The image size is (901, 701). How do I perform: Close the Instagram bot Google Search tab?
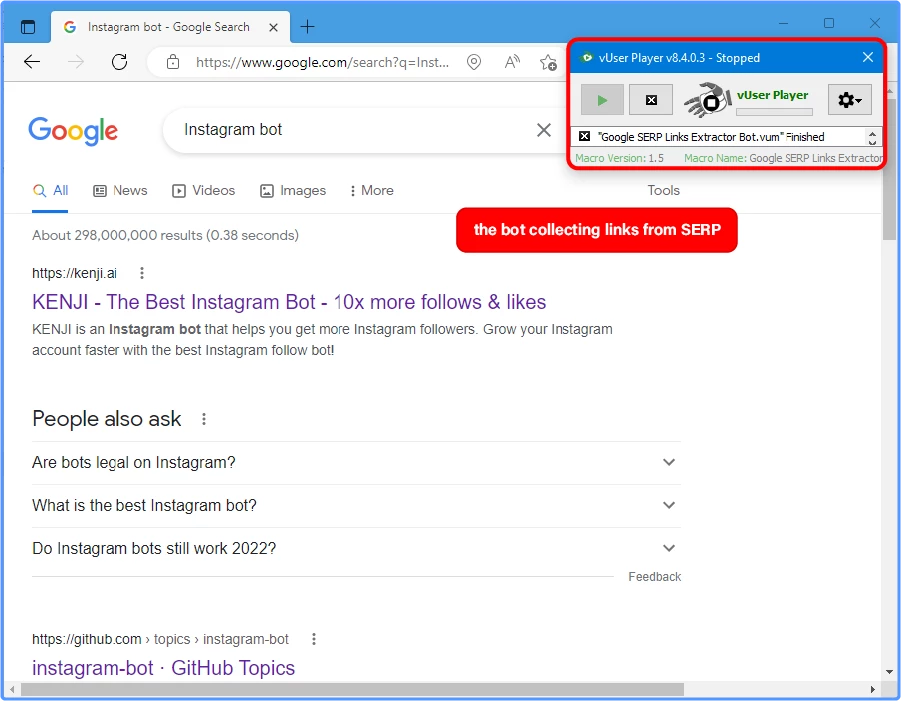[274, 27]
